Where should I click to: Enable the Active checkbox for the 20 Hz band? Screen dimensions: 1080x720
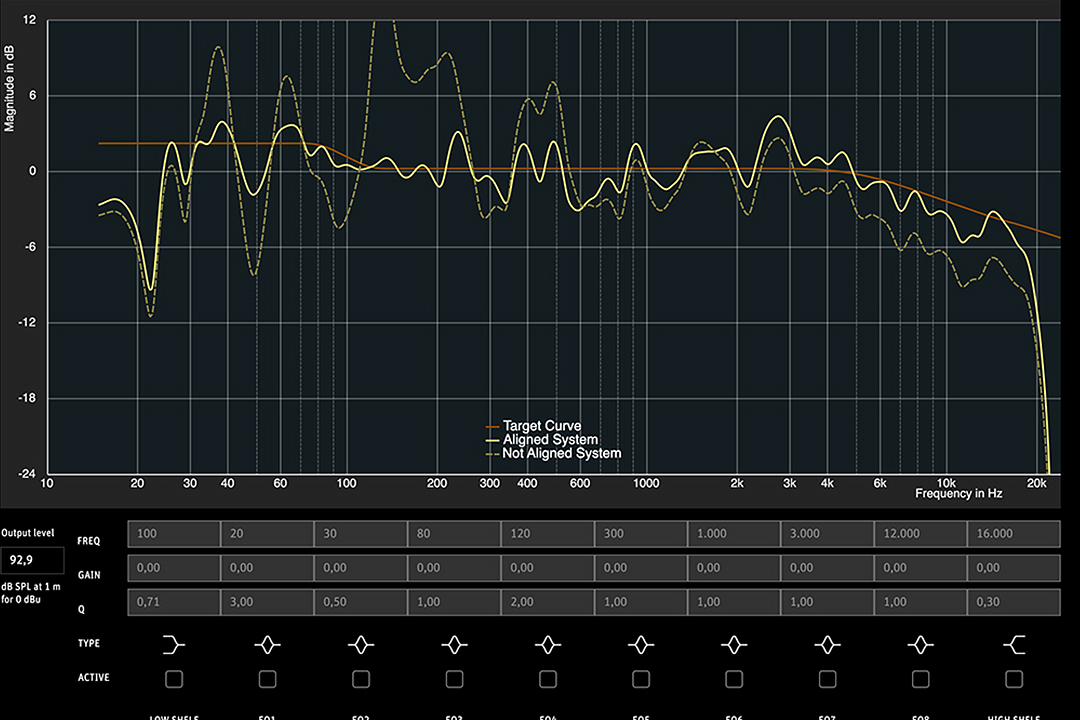tap(267, 679)
